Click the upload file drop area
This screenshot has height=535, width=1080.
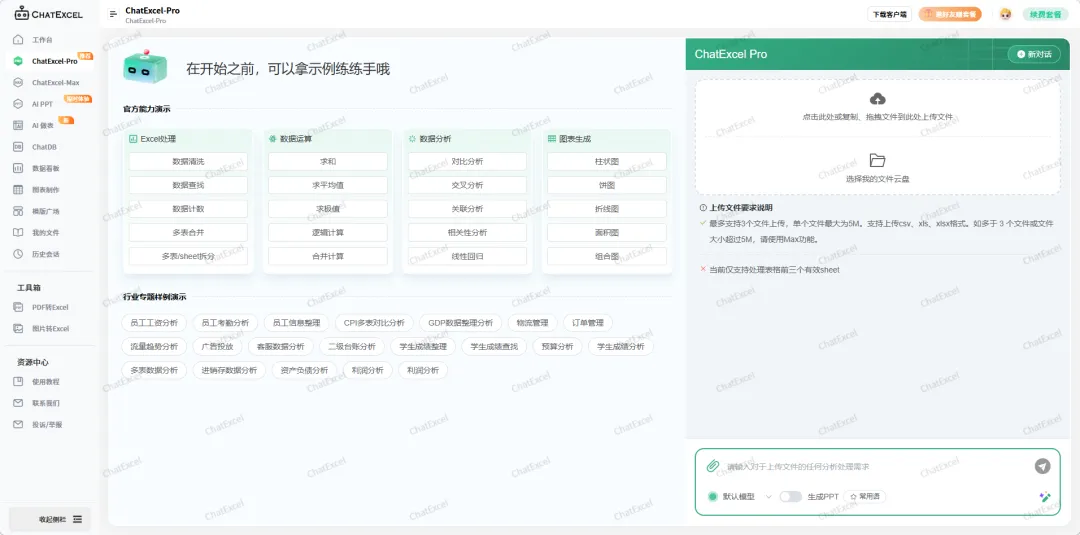click(878, 107)
